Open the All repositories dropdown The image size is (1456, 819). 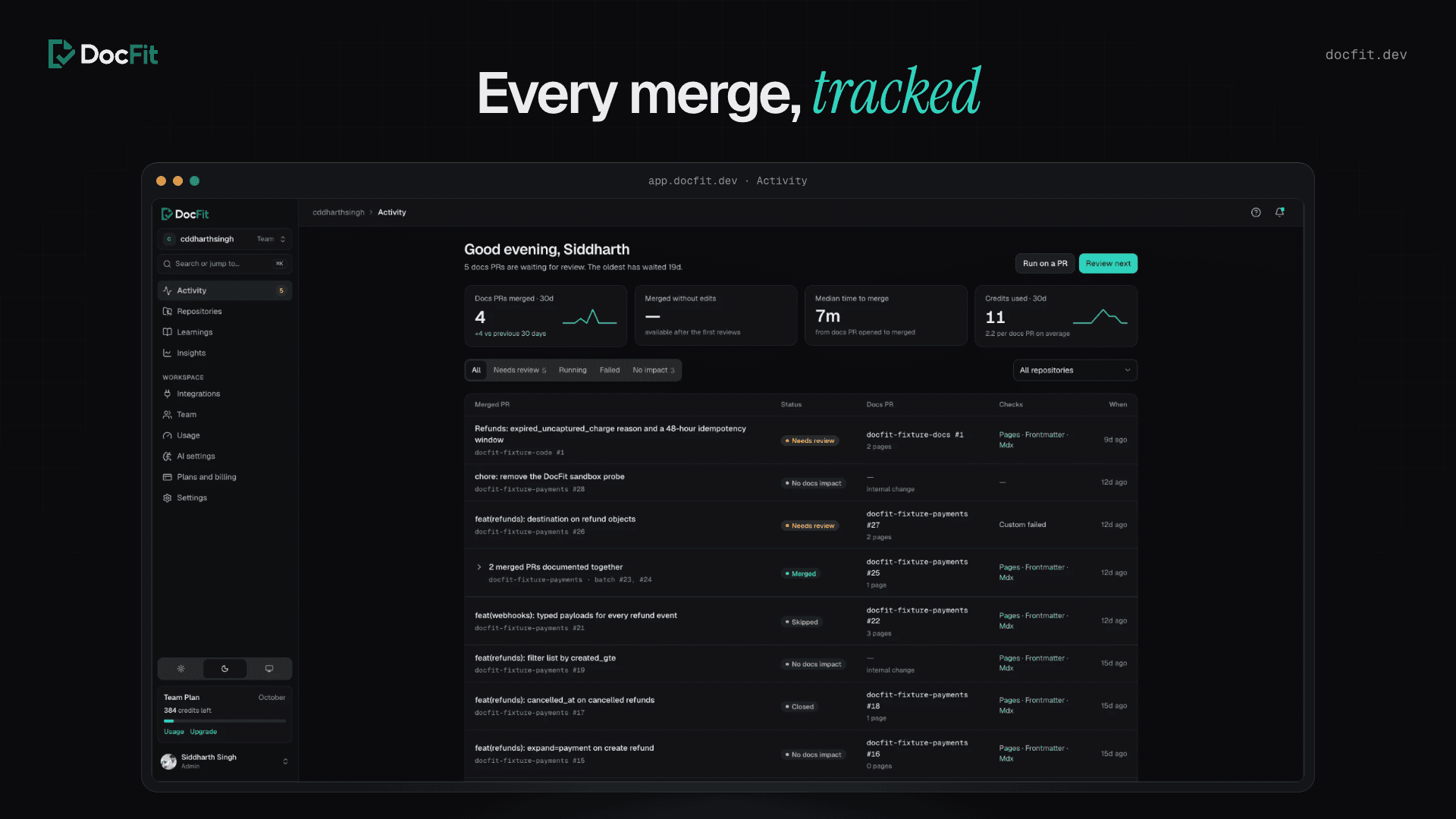click(1075, 371)
